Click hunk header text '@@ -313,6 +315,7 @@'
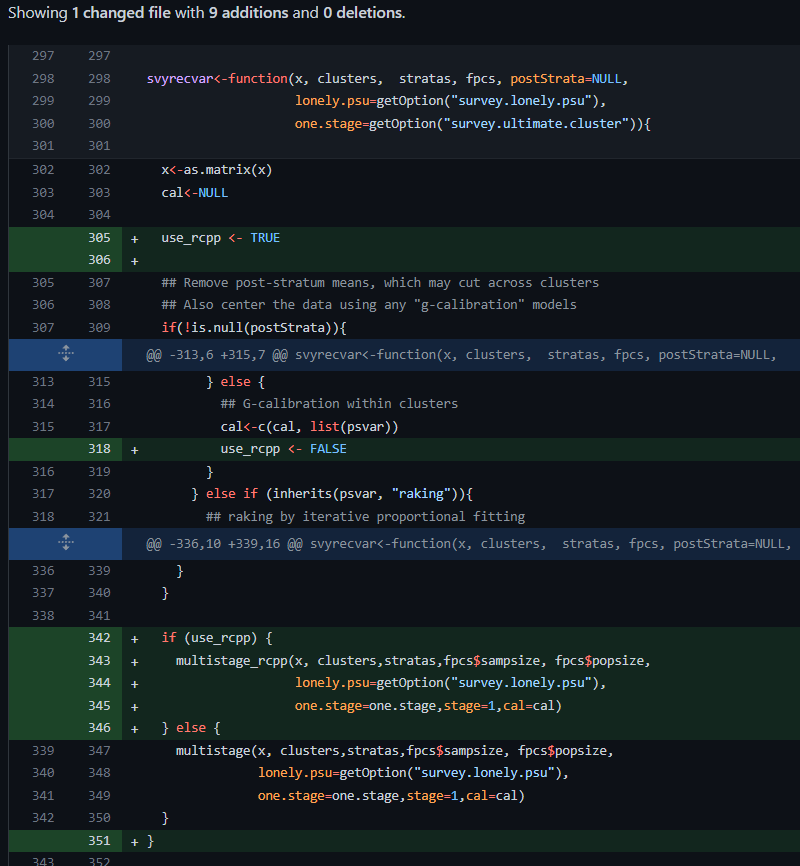 (217, 355)
